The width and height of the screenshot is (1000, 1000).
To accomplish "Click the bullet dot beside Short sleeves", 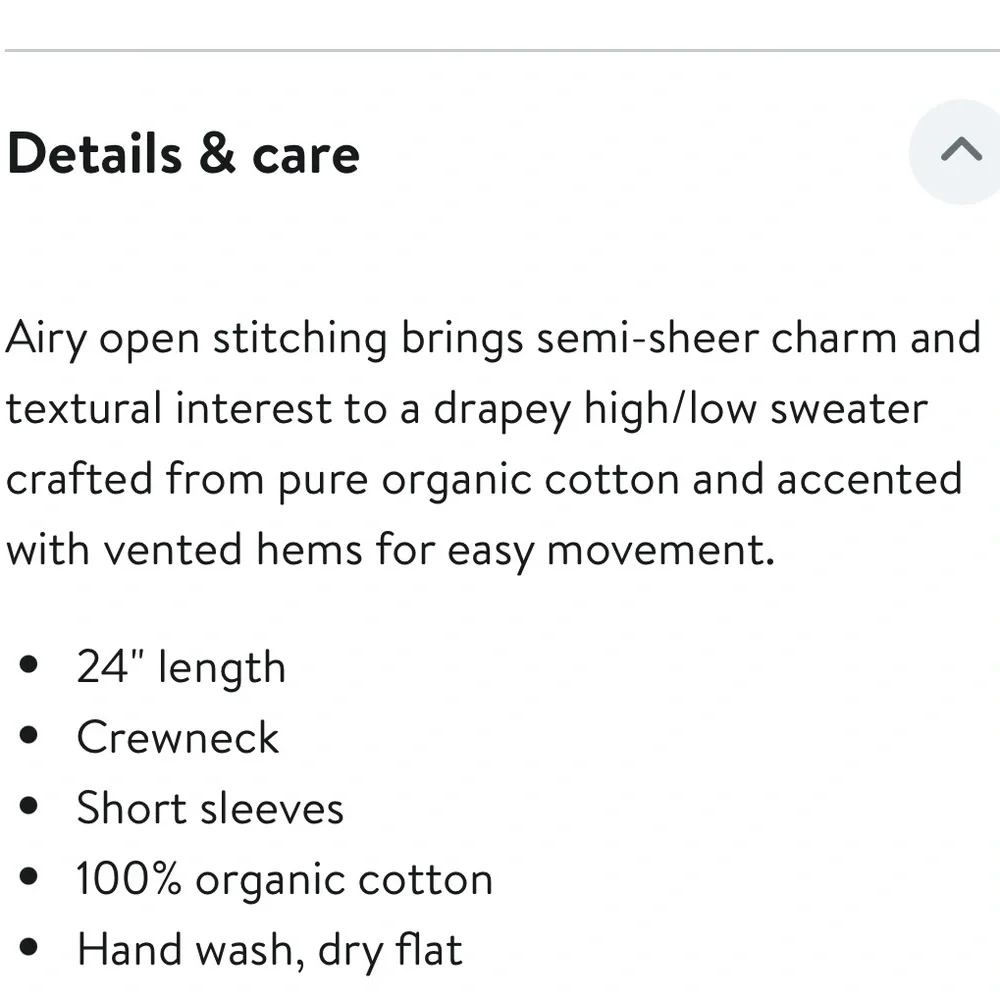I will point(30,807).
